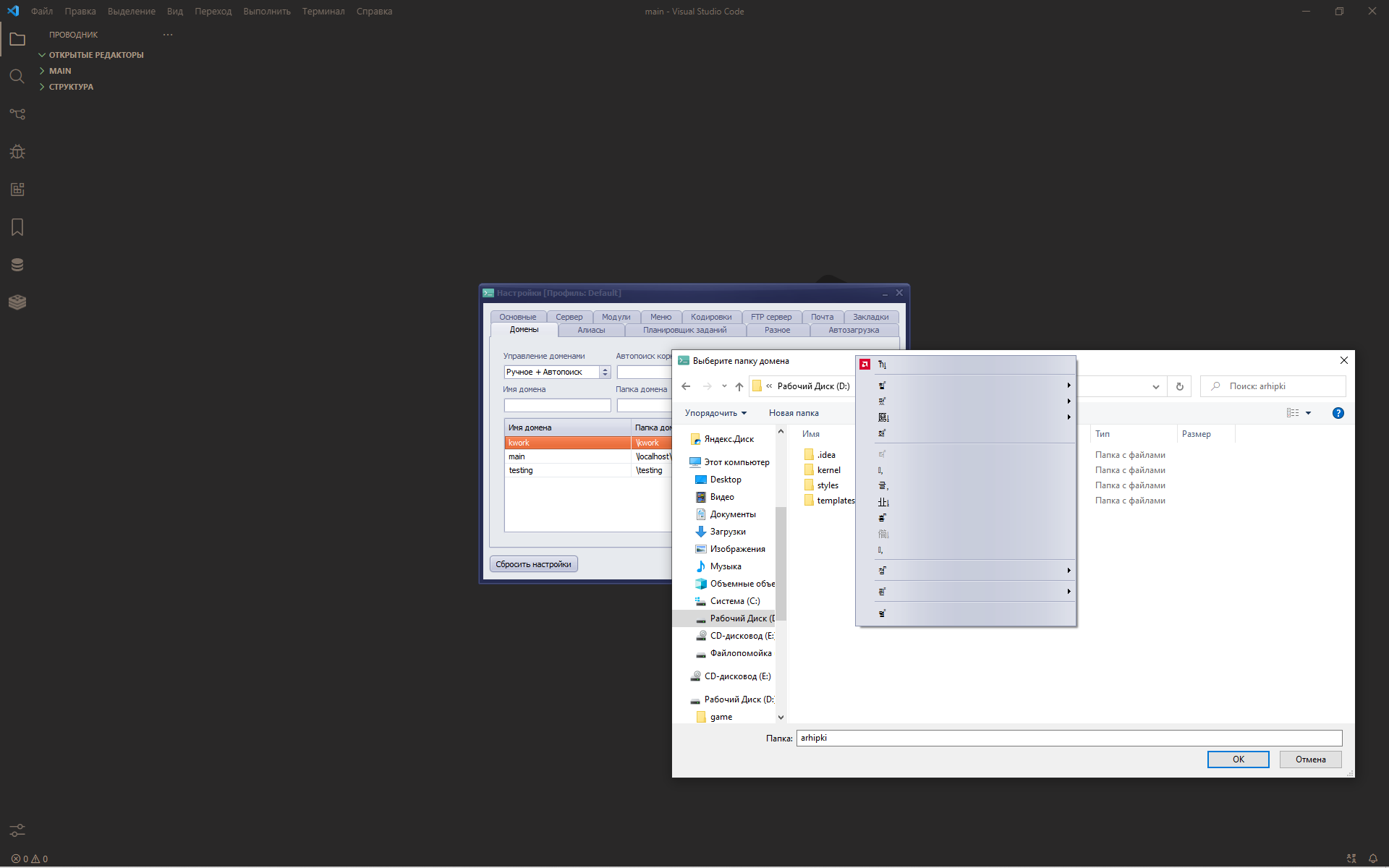This screenshot has height=868, width=1389.
Task: Open the Bookmarks icon in activity bar
Action: (17, 227)
